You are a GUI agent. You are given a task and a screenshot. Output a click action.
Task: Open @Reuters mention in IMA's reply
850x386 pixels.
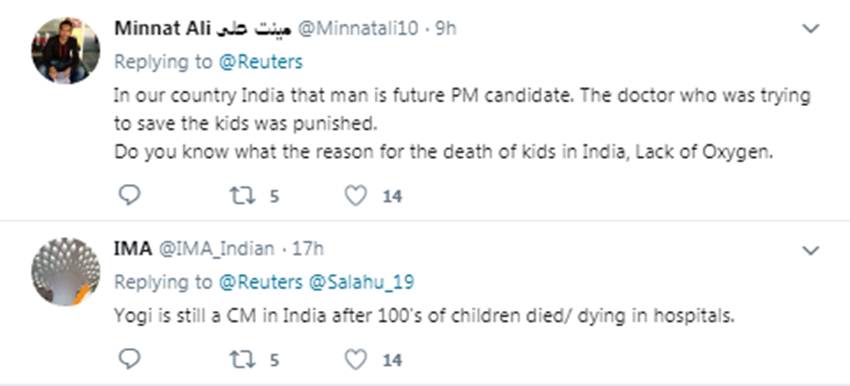click(261, 282)
